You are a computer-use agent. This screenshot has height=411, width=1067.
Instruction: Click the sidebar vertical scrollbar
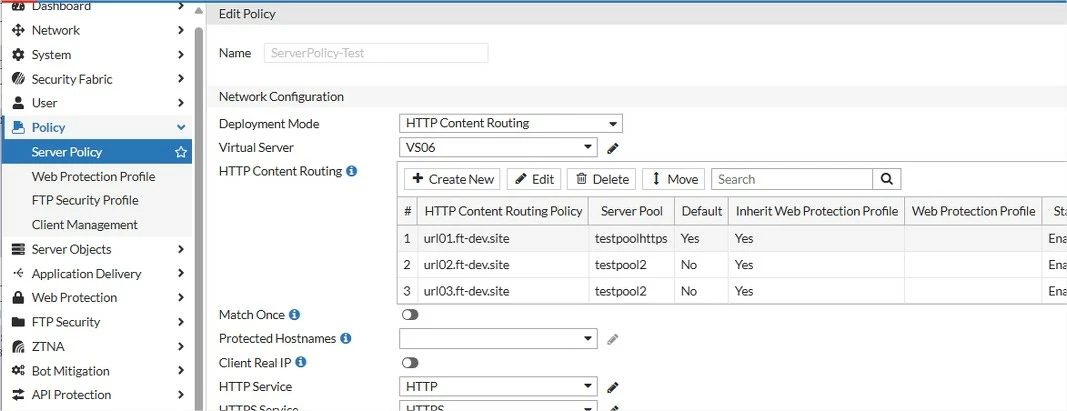coord(199,218)
